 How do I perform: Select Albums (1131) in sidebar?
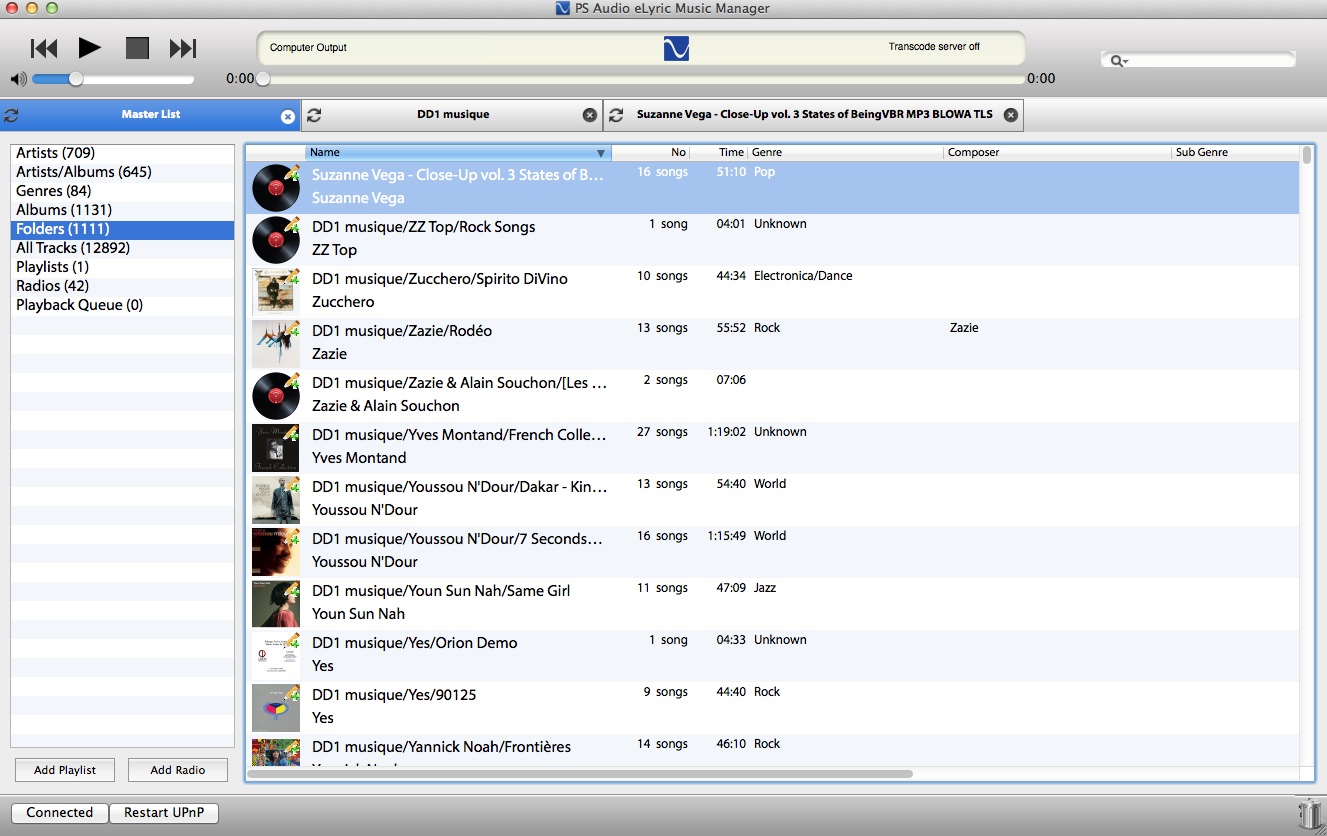(x=122, y=210)
